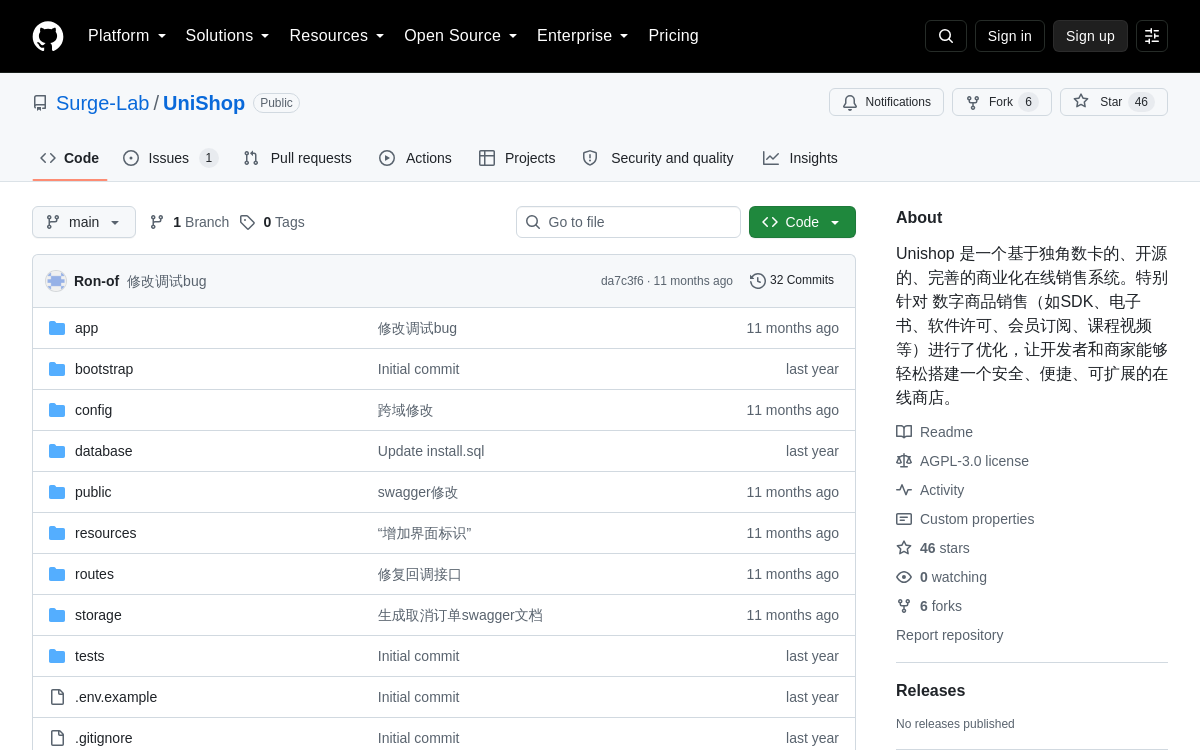This screenshot has height=750, width=1200.
Task: Click the bootstrap folder icon
Action: (57, 369)
